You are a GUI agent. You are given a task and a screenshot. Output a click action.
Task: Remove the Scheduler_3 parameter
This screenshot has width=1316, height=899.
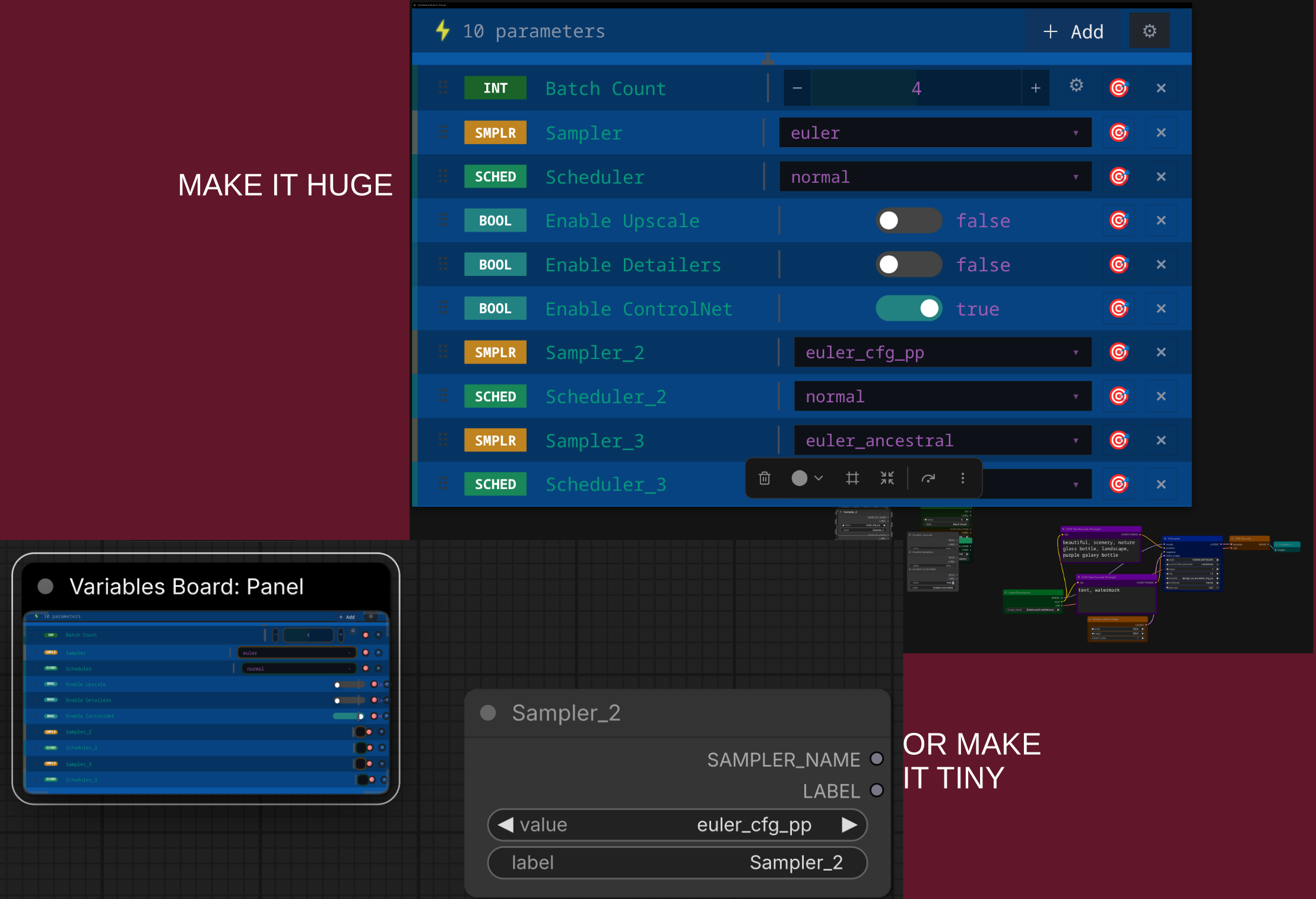tap(1161, 484)
